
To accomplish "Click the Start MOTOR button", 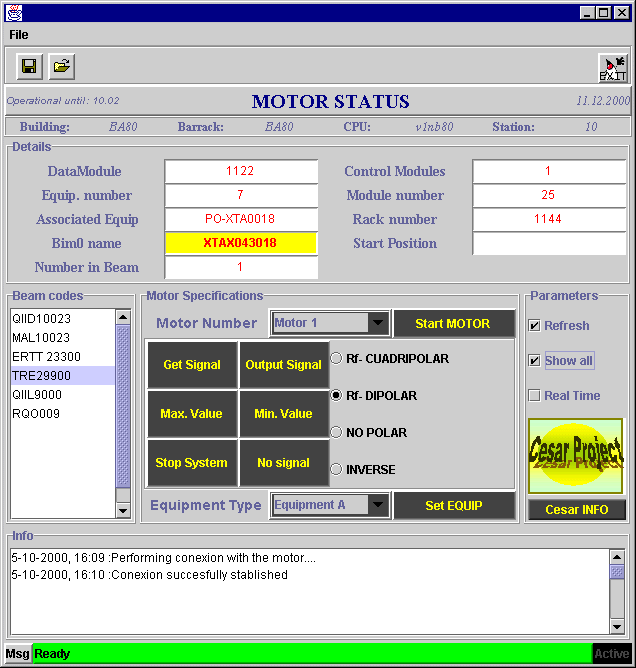I will 453,324.
